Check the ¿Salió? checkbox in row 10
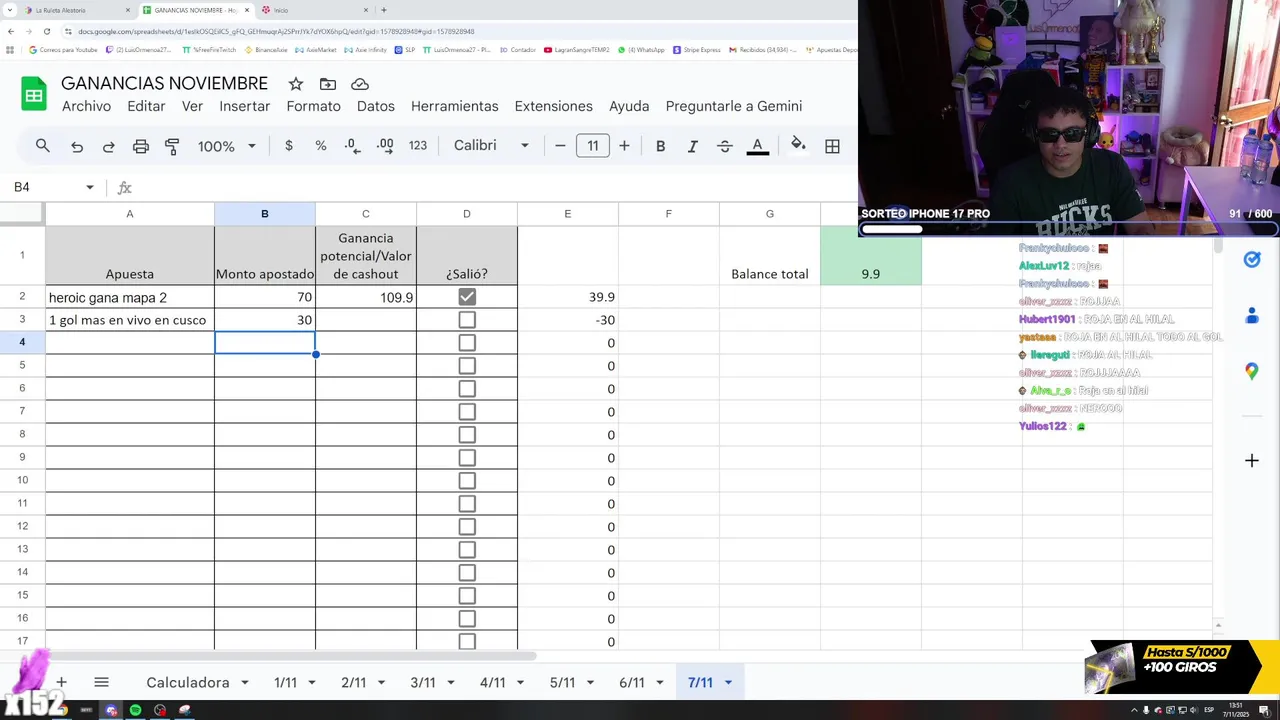Image resolution: width=1280 pixels, height=720 pixels. [x=467, y=481]
